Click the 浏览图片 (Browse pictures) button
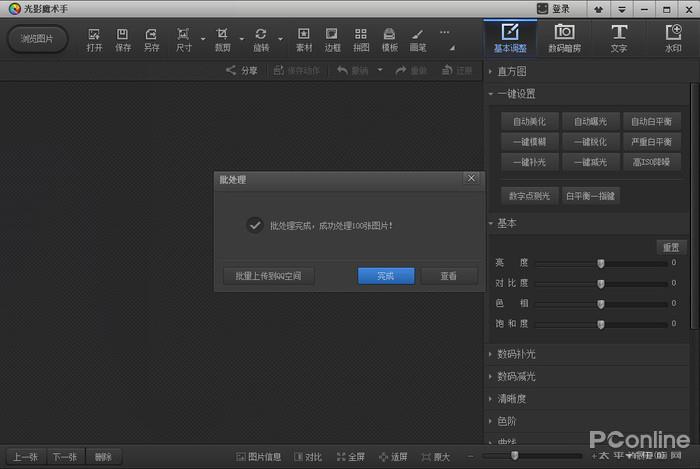Viewport: 700px width, 469px height. coord(38,39)
